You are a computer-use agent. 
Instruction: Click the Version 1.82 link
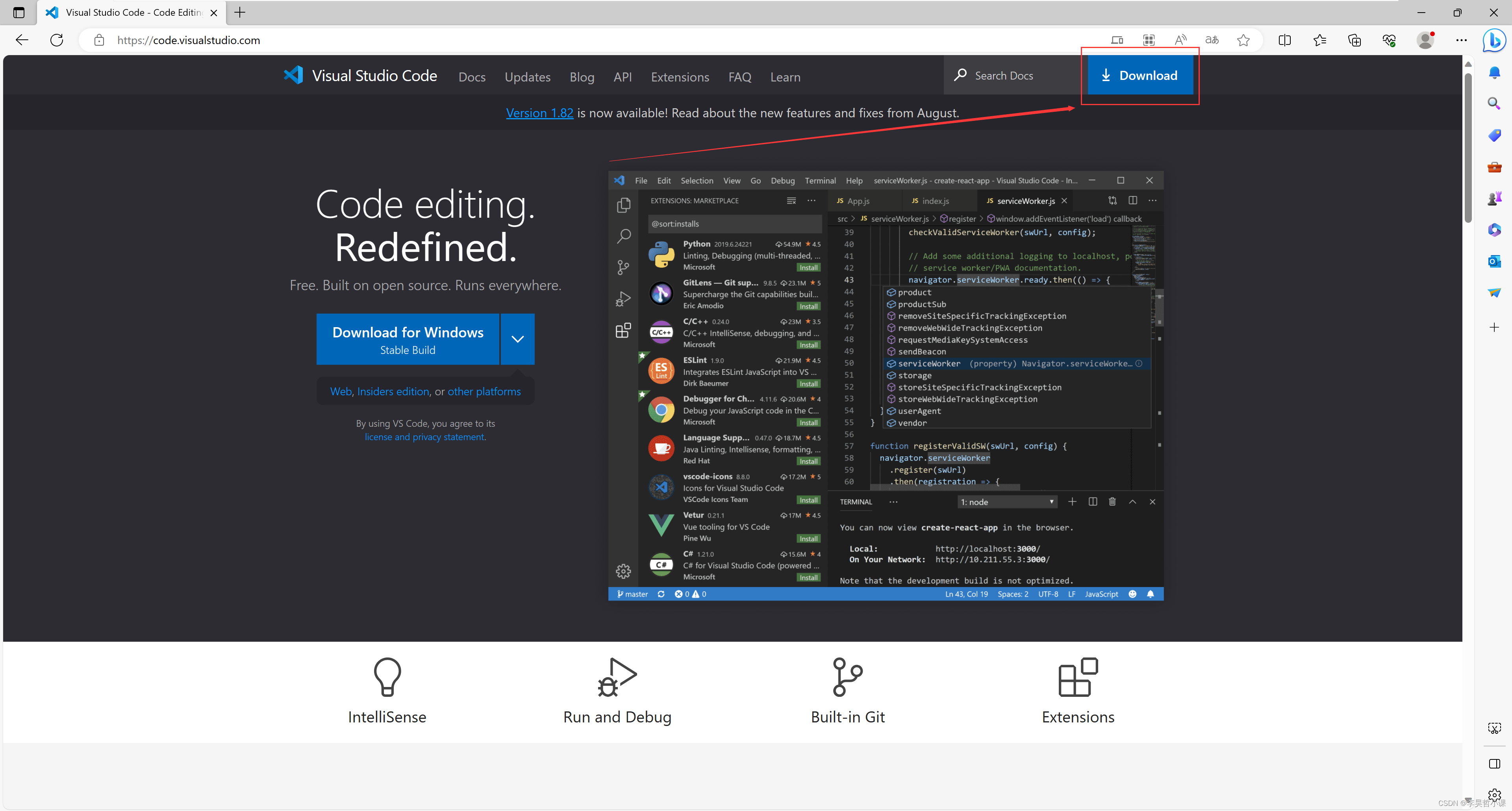click(540, 112)
